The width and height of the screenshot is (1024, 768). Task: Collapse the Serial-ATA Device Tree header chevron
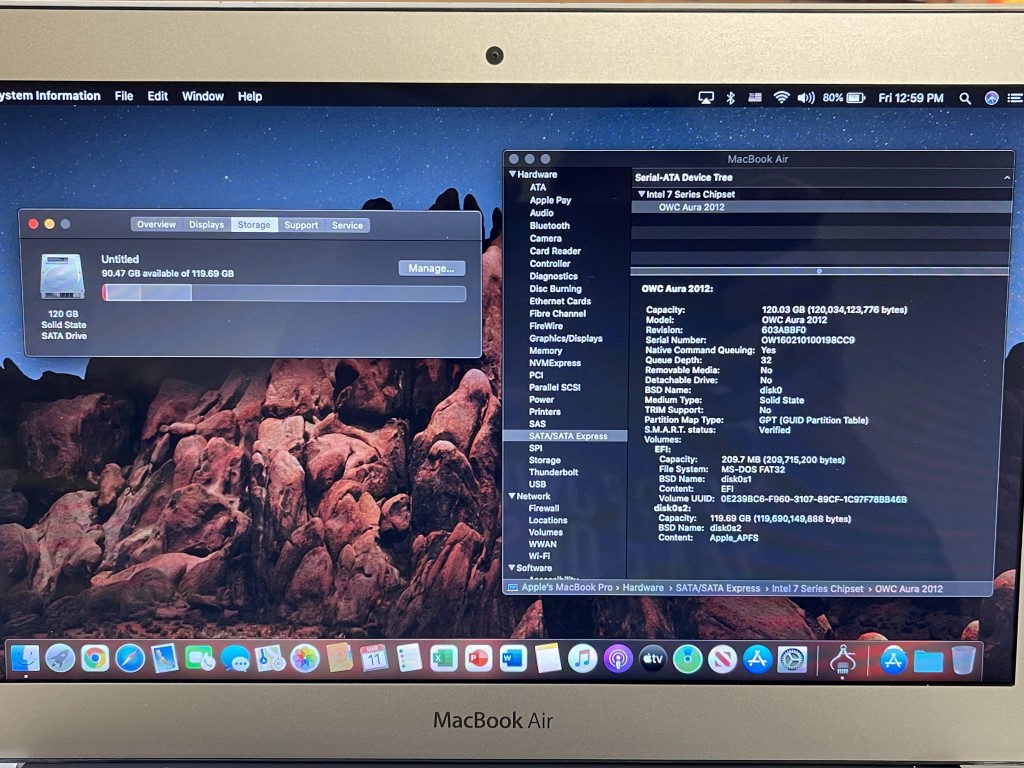(x=1007, y=177)
